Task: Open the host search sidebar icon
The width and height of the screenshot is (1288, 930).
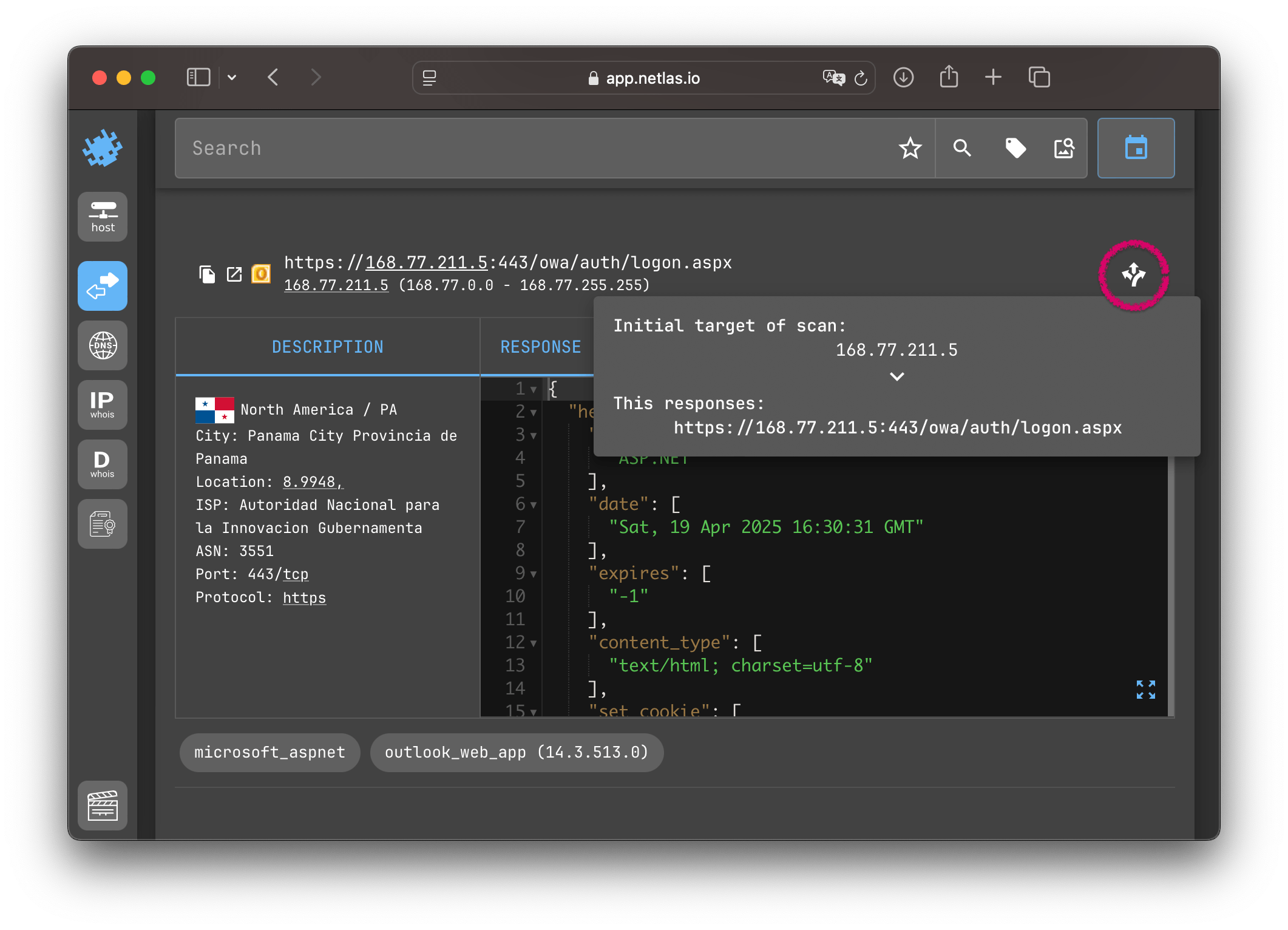Action: [103, 217]
